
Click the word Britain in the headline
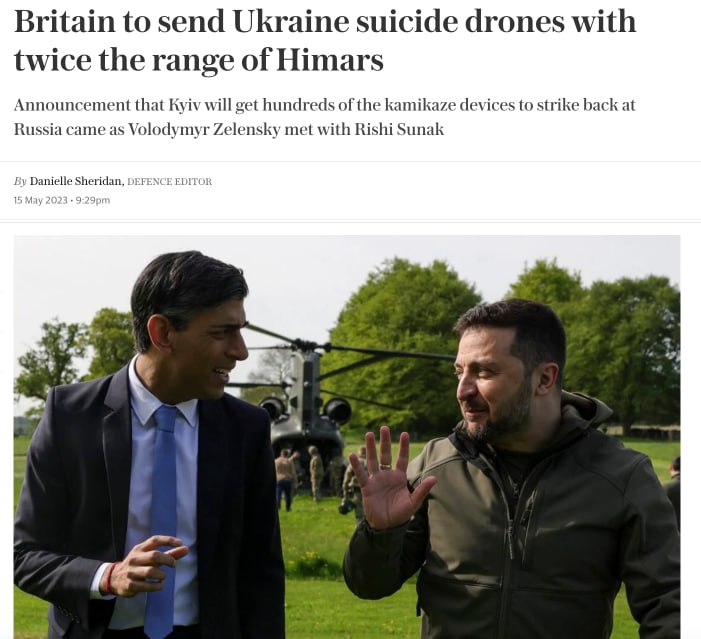tap(64, 21)
